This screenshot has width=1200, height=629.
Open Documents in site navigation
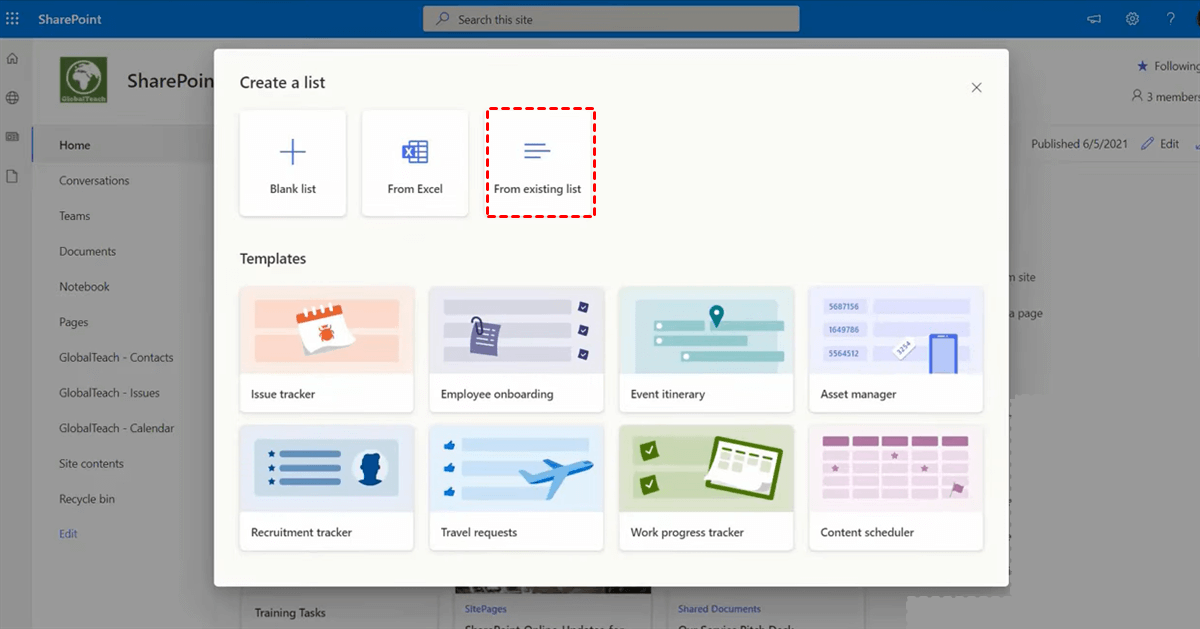(88, 252)
